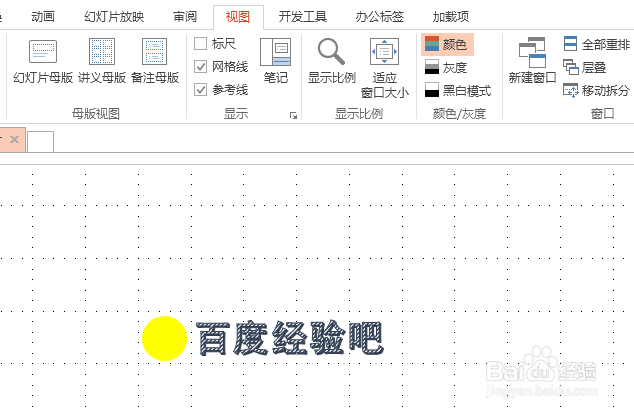
Task: Click 全部重排 arrange all windows
Action: click(596, 44)
